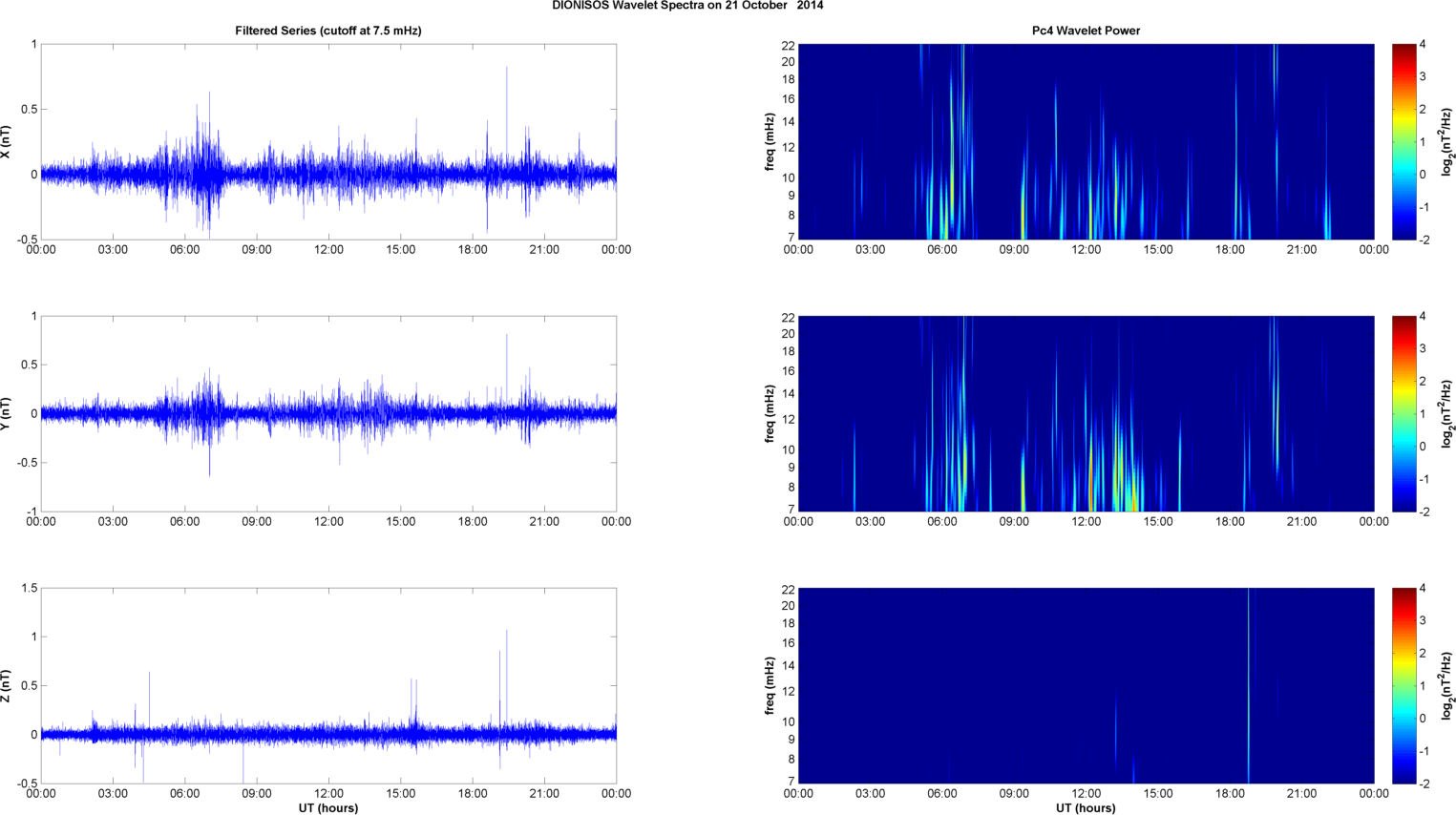Click the 18:00 tick under the Z time series
Image resolution: width=1456 pixels, height=815 pixels.
tap(473, 794)
